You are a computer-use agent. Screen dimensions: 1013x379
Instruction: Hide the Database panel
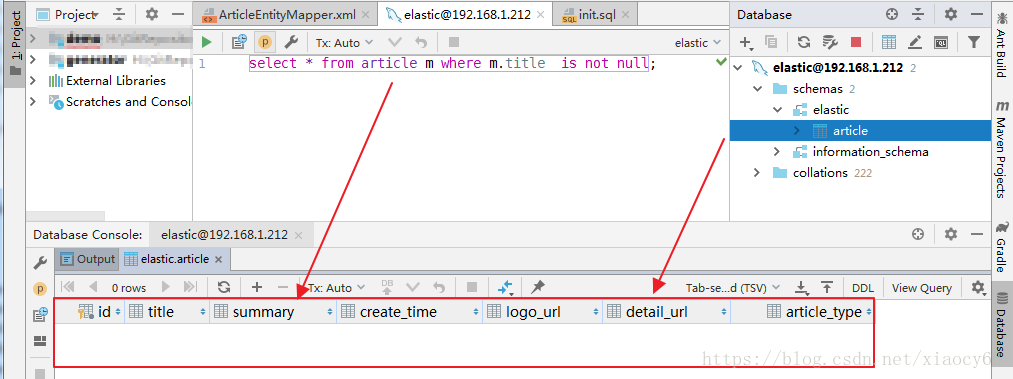pos(977,14)
